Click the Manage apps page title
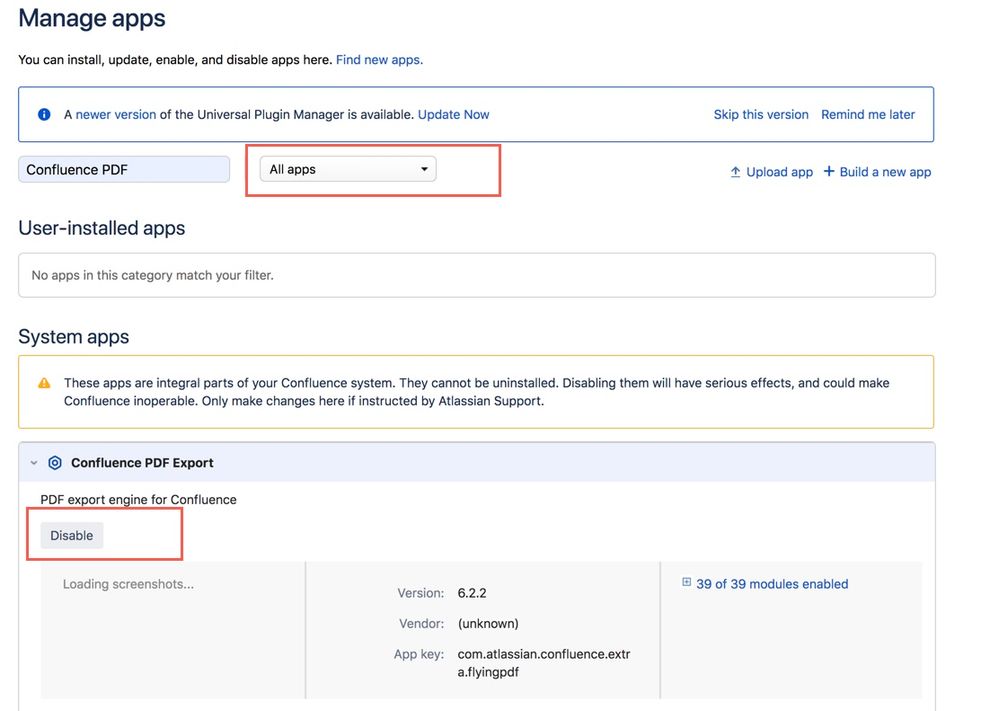Screen dimensions: 999x711 [x=92, y=18]
